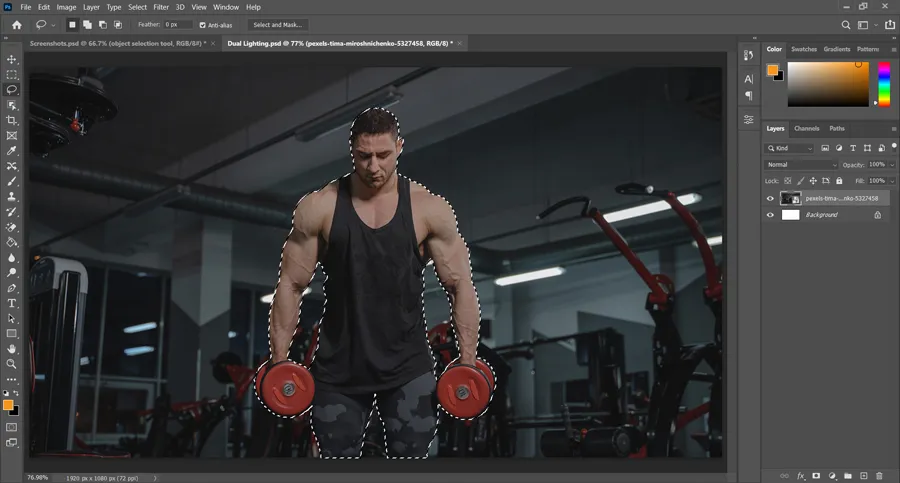Click the Home icon in options bar
Image resolution: width=900 pixels, height=483 pixels.
tap(16, 25)
